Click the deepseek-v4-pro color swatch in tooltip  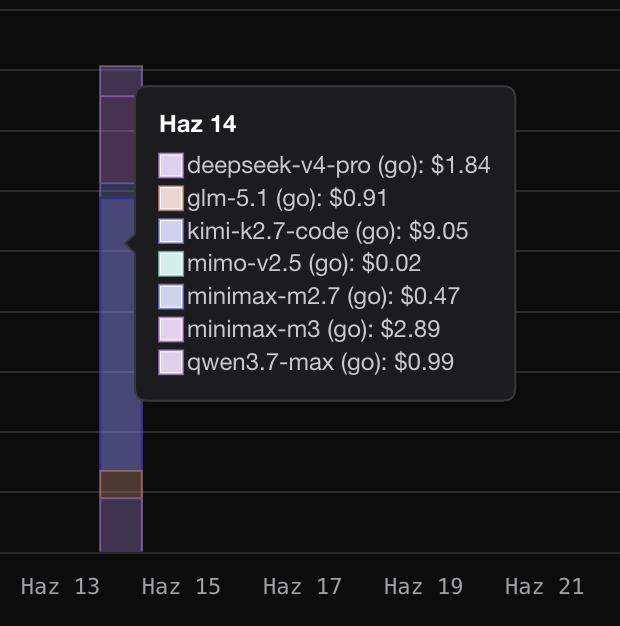point(171,165)
